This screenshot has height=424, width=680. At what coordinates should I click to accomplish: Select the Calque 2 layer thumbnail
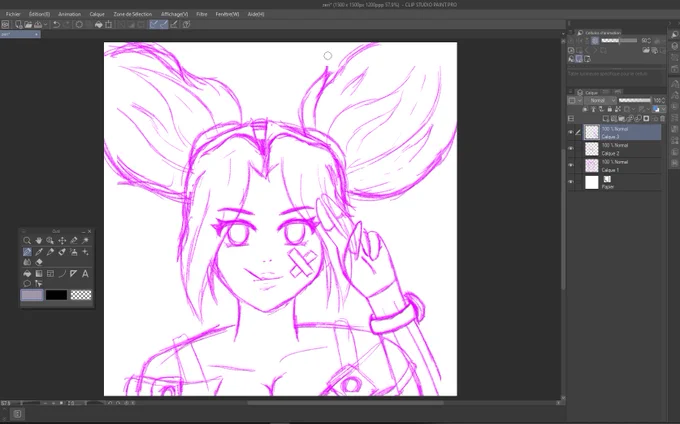click(592, 149)
